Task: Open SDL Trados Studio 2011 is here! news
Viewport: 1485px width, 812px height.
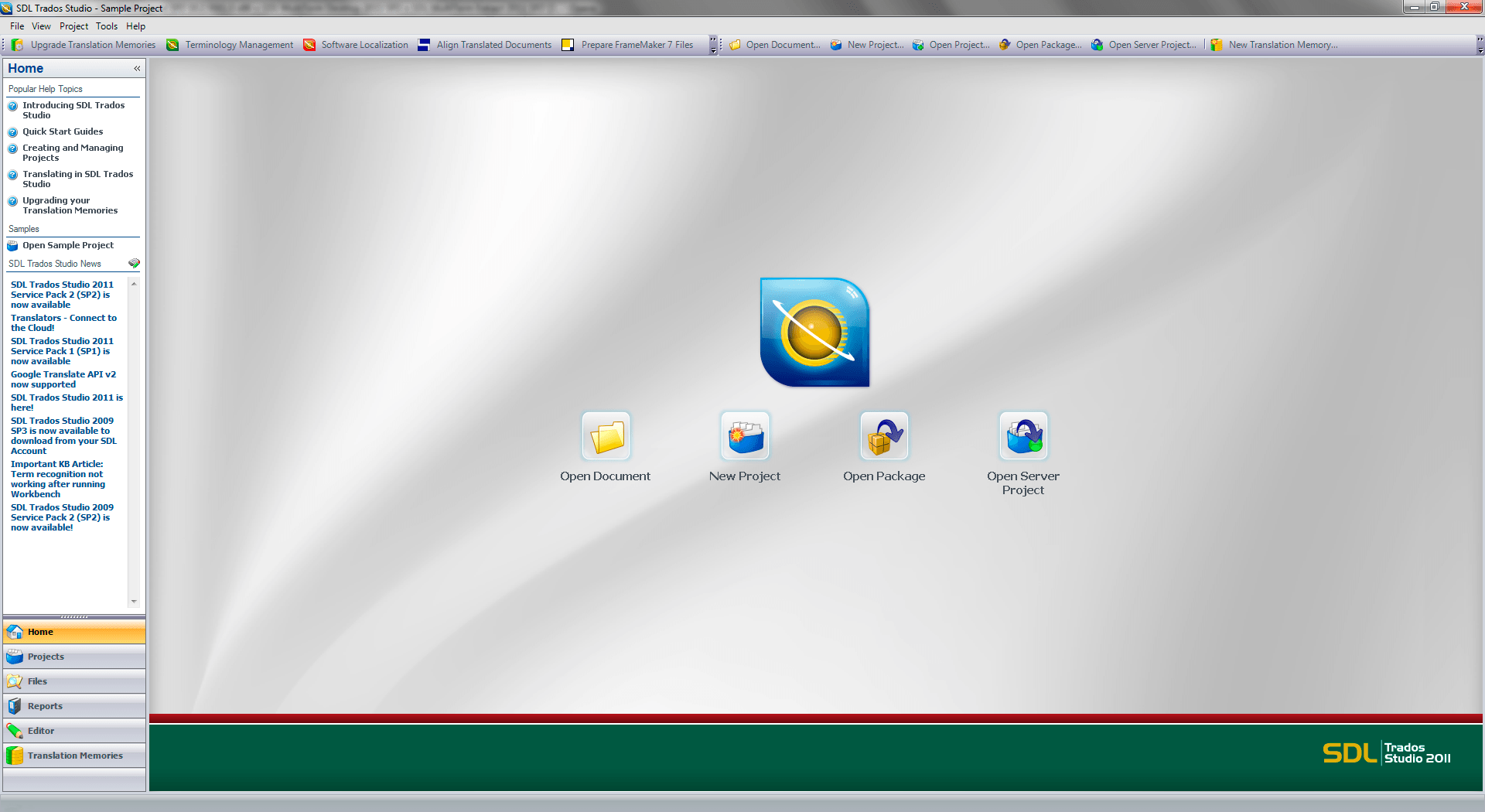Action: tap(67, 402)
